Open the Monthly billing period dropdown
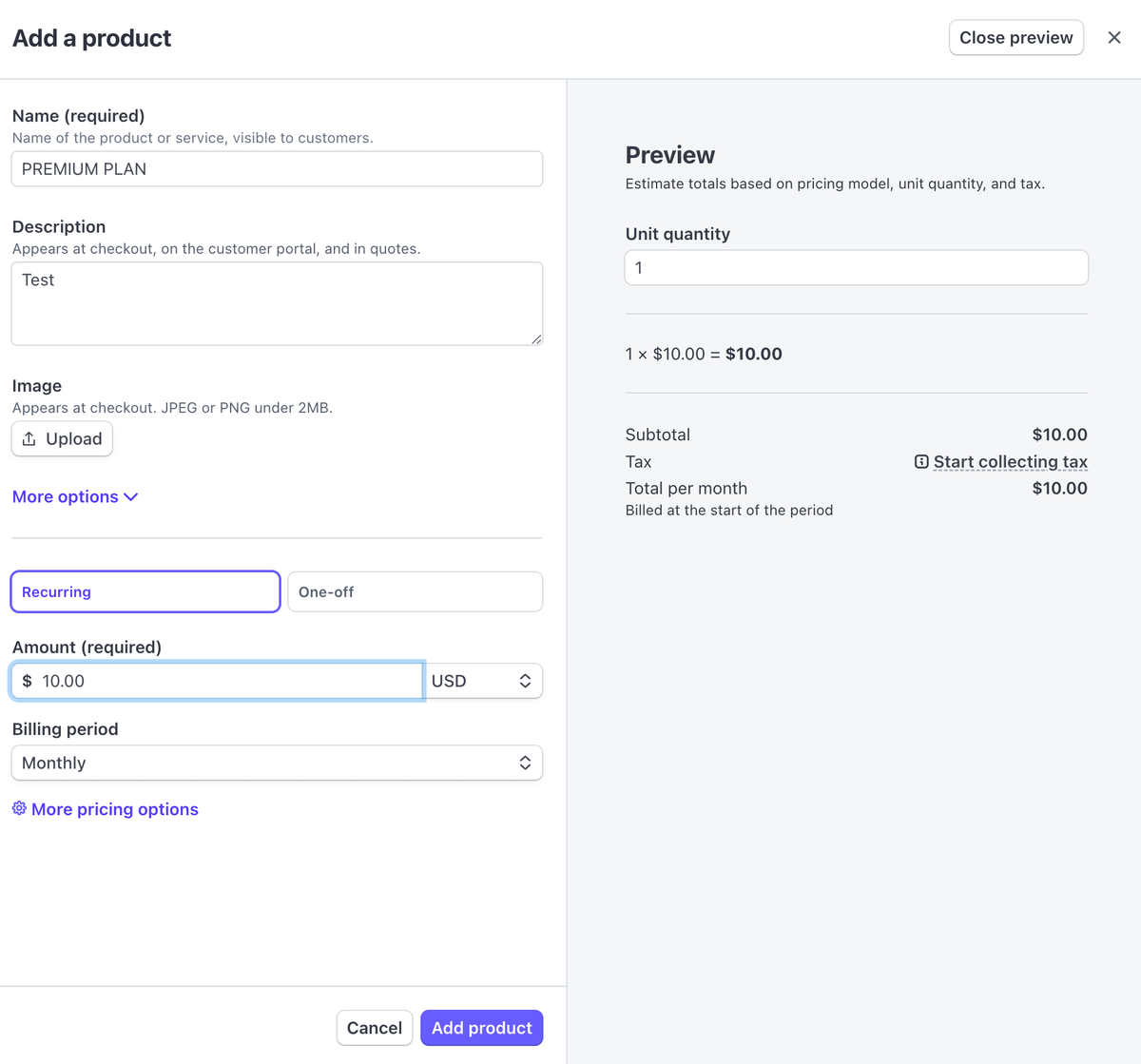This screenshot has width=1141, height=1064. (276, 763)
